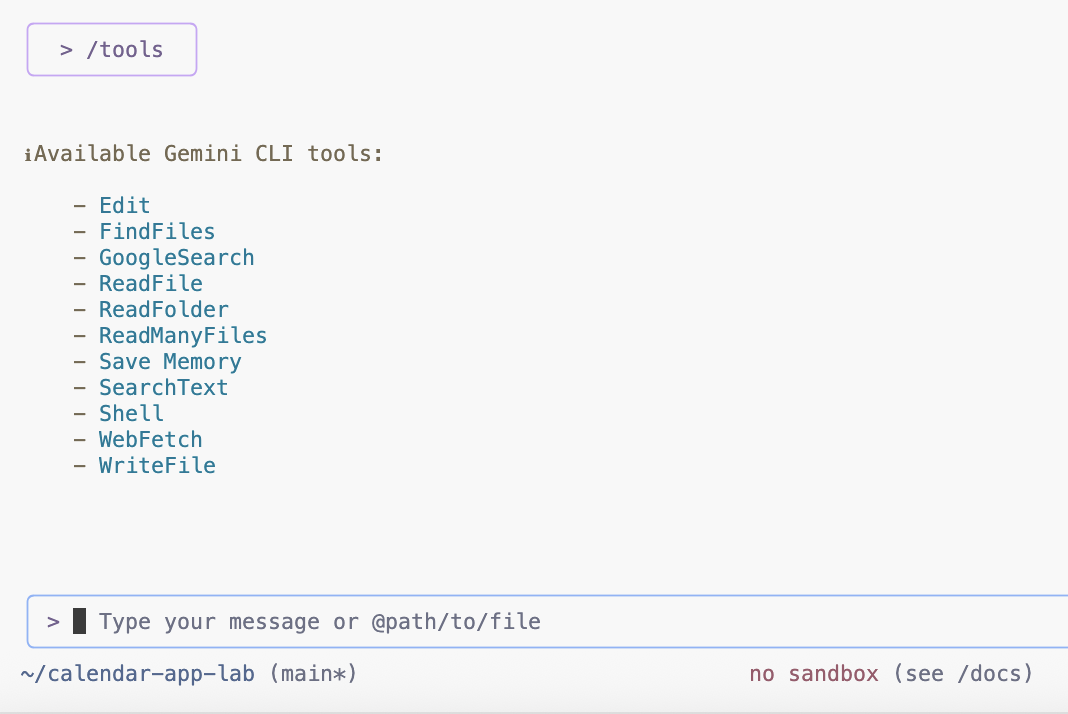The height and width of the screenshot is (714, 1068).
Task: Choose GoogleSearch in the tools list
Action: pos(176,258)
